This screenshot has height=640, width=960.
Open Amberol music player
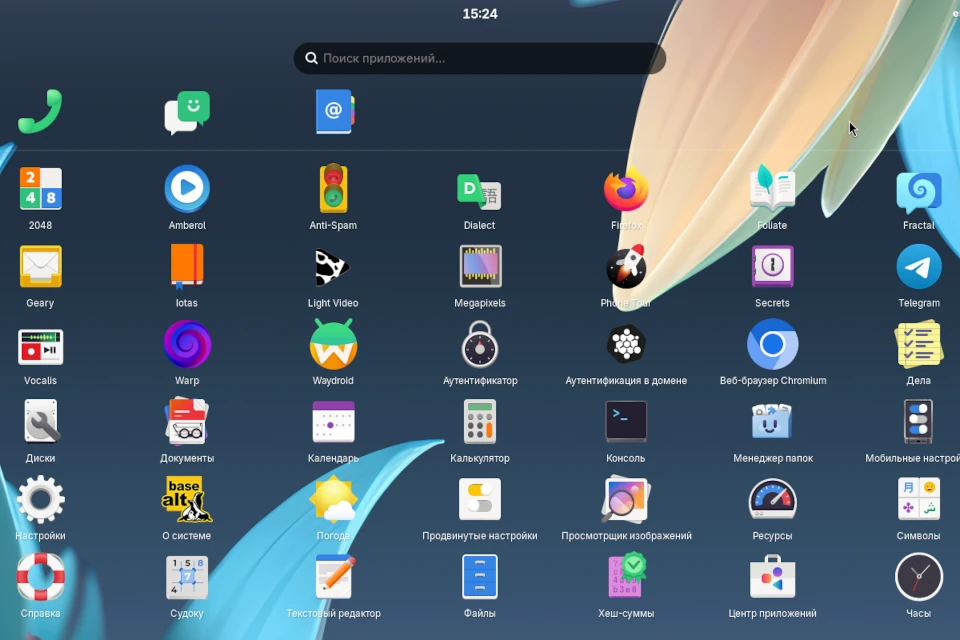[x=187, y=190]
